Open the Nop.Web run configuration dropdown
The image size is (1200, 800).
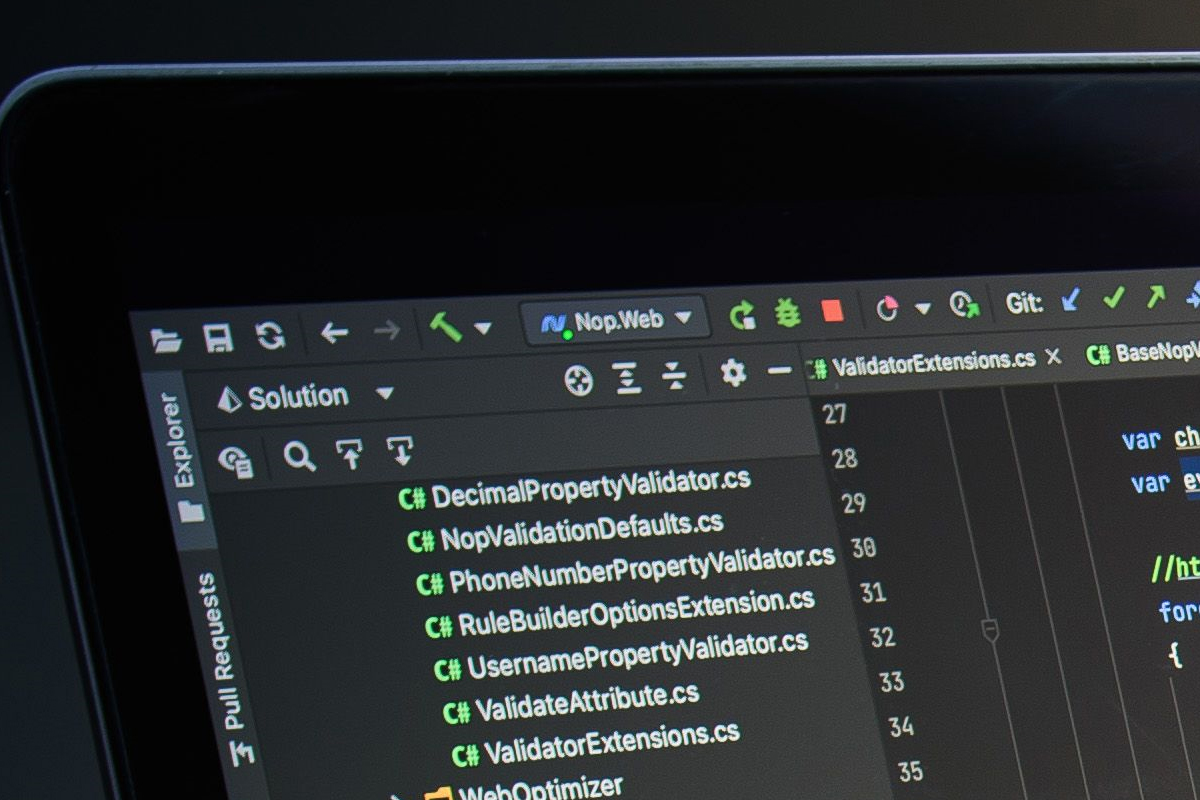[x=616, y=321]
